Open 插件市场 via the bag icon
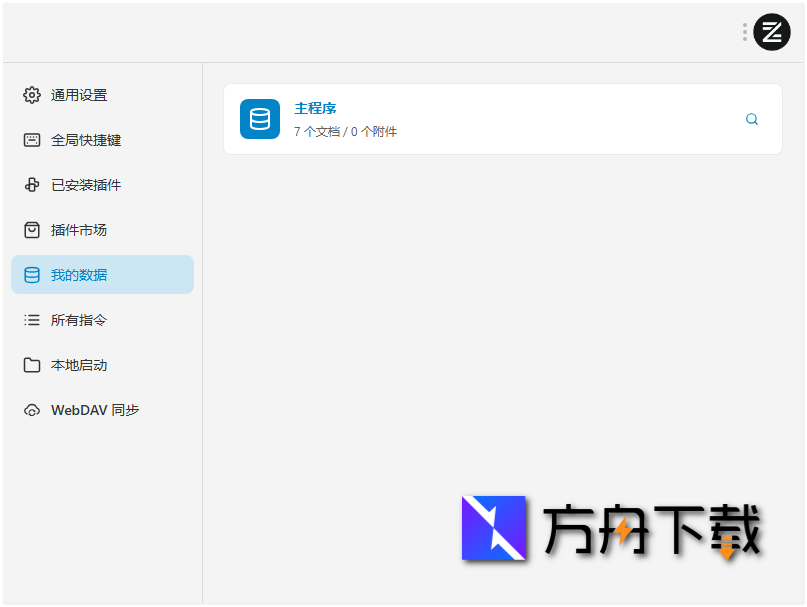The image size is (807, 607). tap(32, 229)
